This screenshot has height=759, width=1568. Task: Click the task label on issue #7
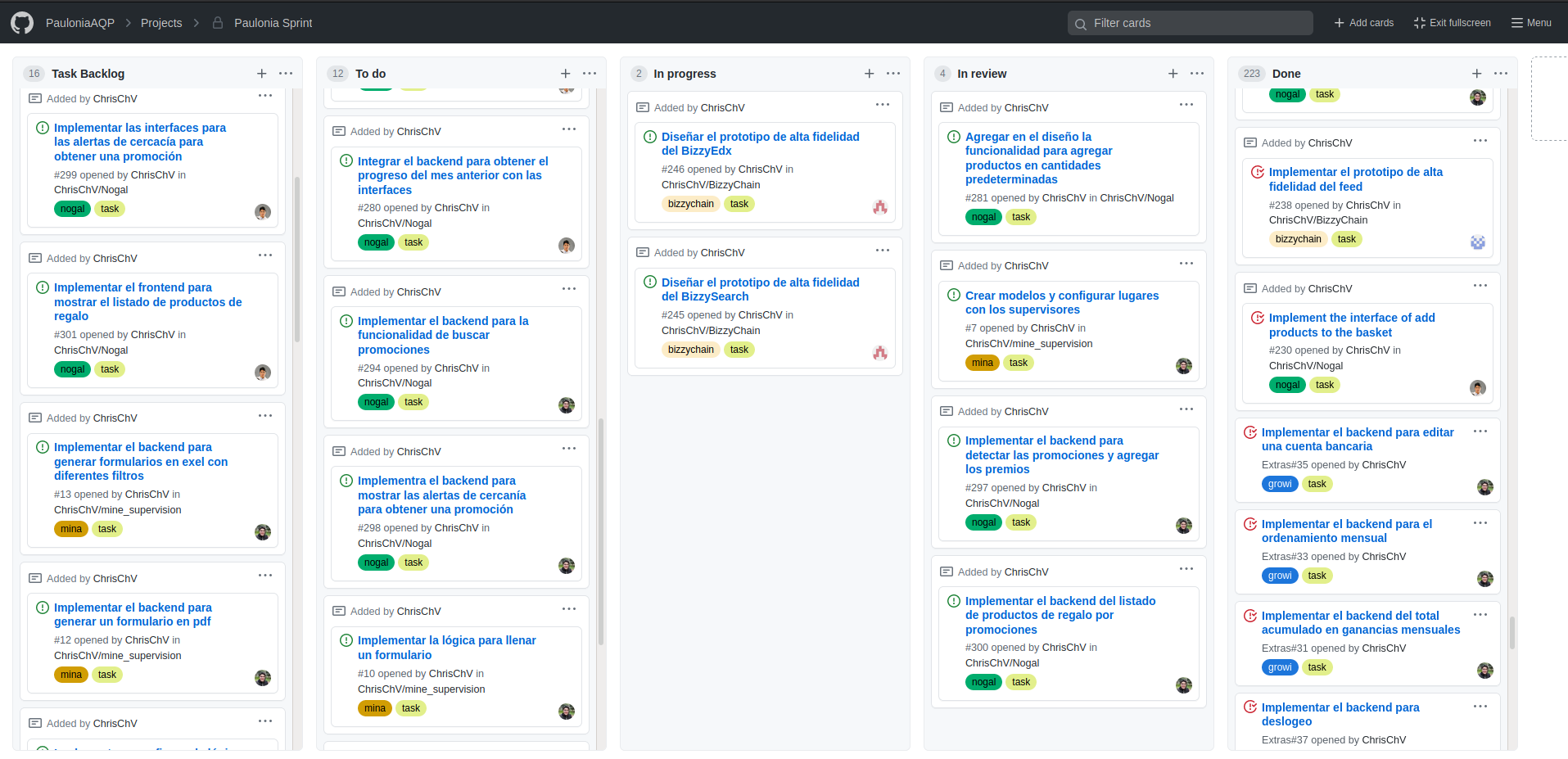1019,363
